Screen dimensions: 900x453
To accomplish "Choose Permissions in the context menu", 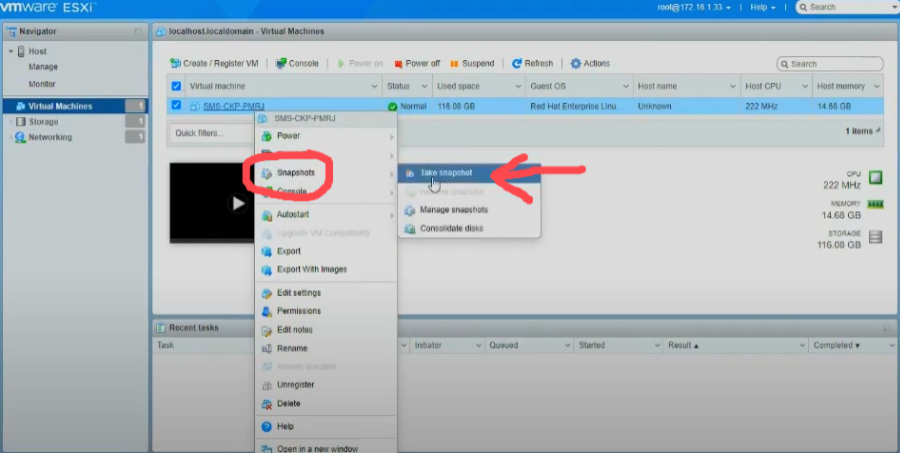I will pyautogui.click(x=326, y=311).
